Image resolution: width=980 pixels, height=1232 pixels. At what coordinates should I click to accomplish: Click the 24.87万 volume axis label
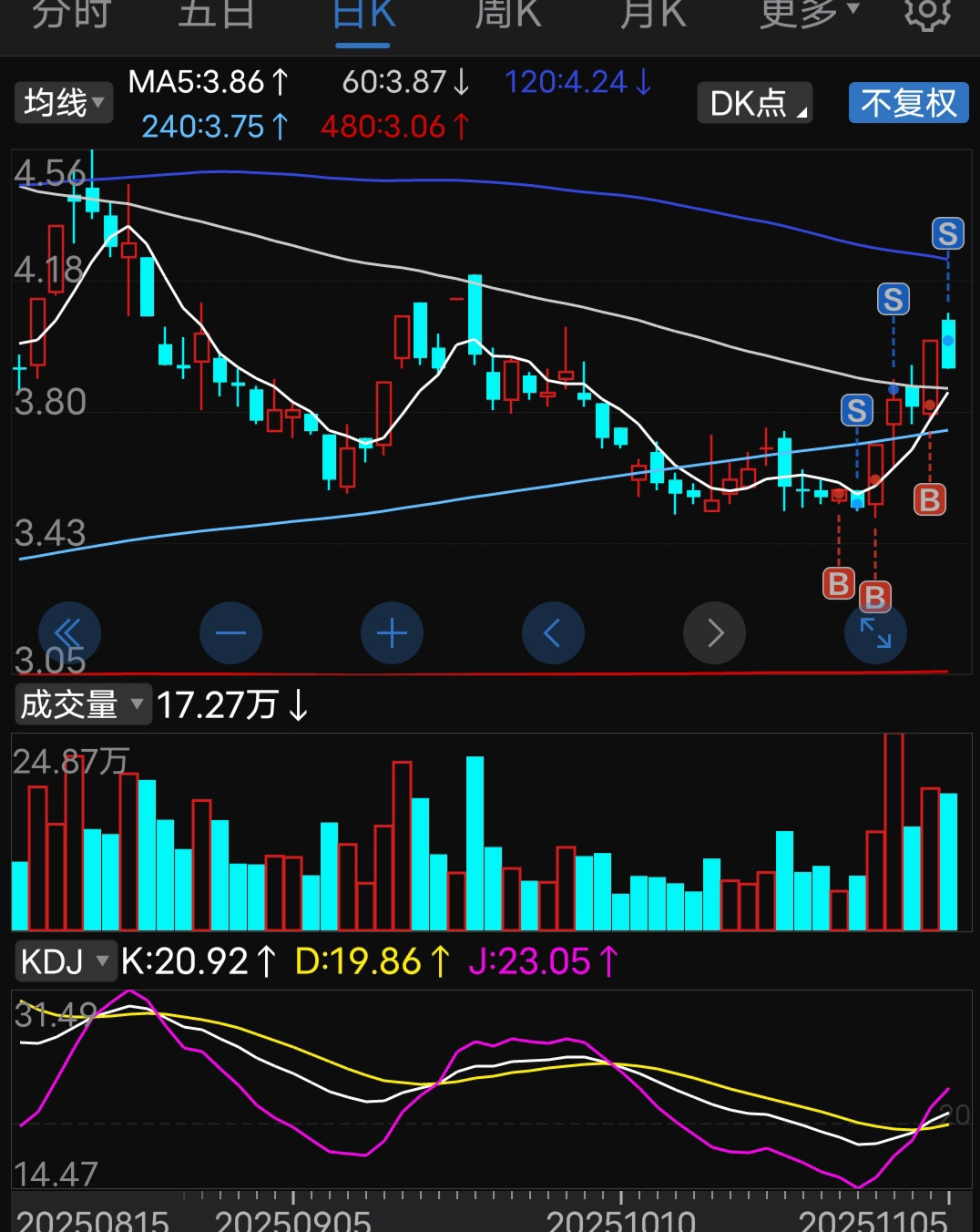71,761
